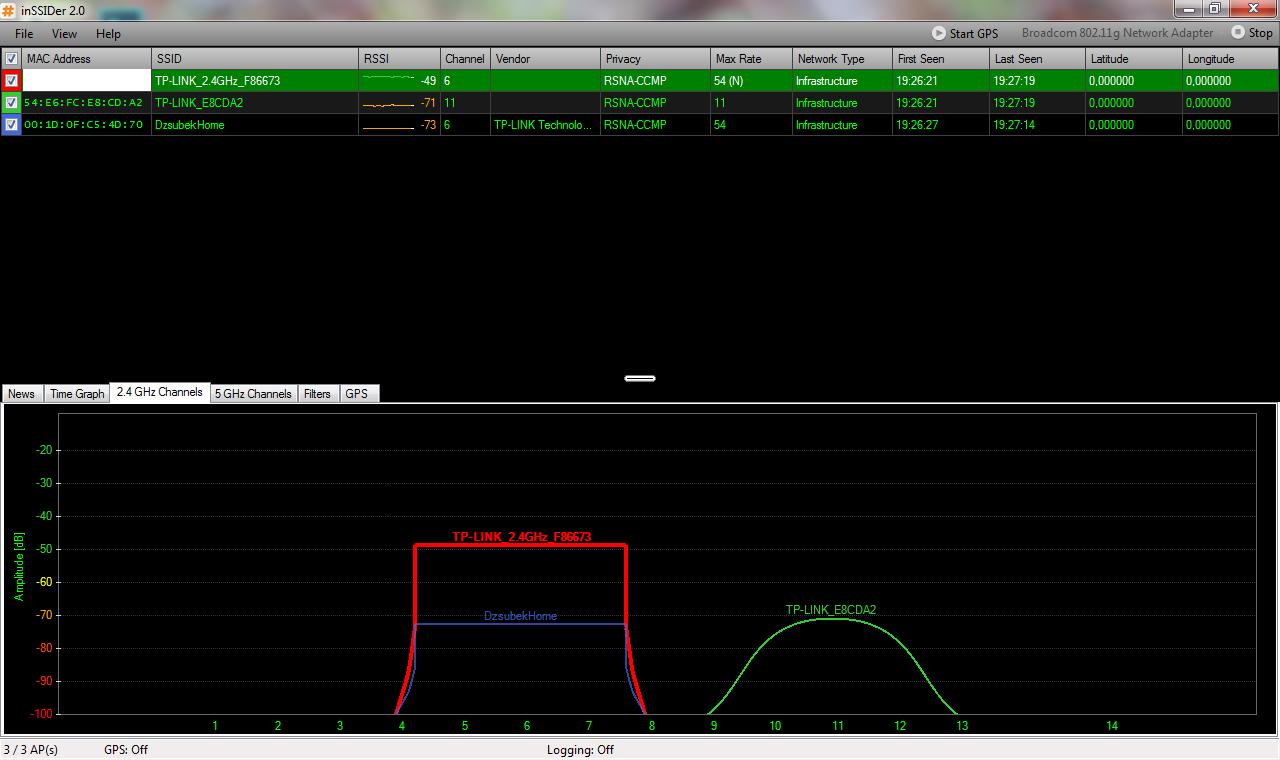Switch to the 5 GHz Channels tab
Image resolution: width=1280 pixels, height=760 pixels.
253,394
